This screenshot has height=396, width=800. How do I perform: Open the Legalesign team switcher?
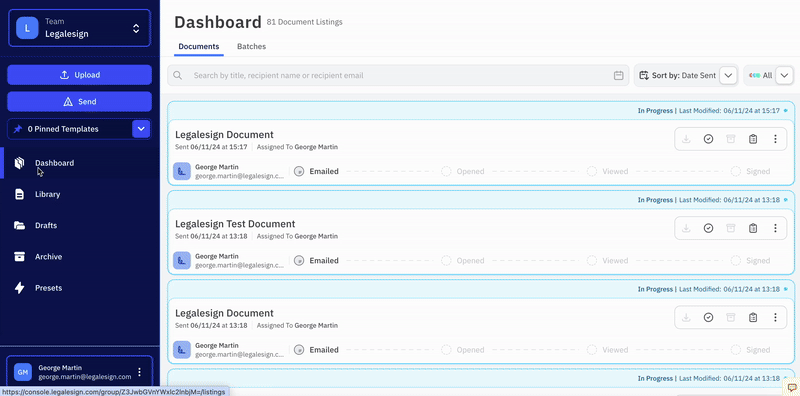point(79,28)
